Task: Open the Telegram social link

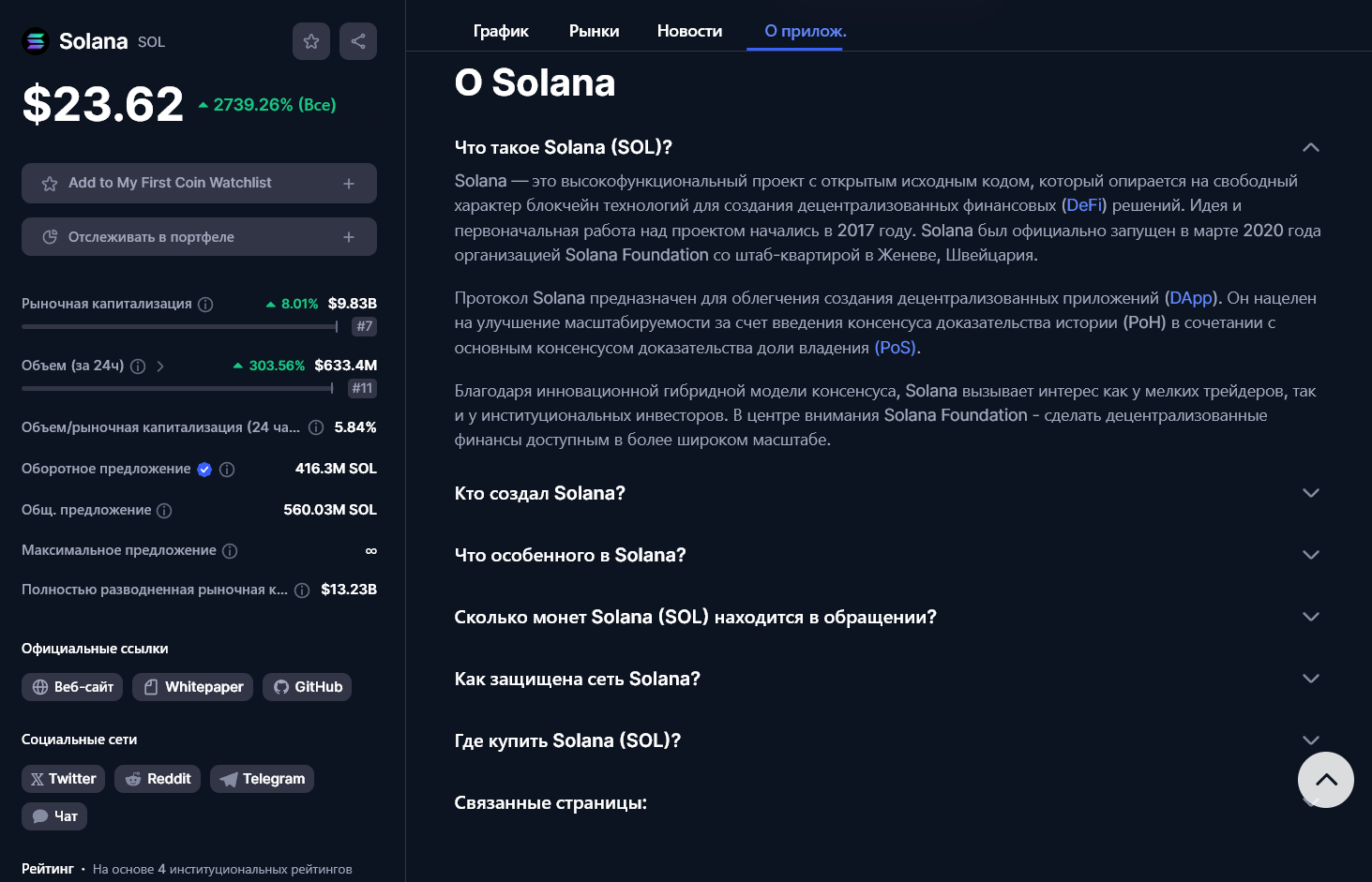Action: click(262, 779)
